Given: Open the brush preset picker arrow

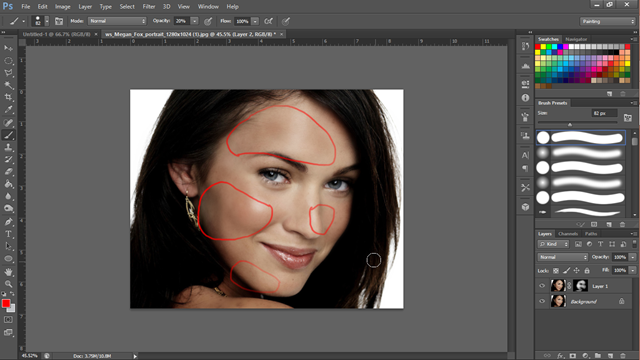Looking at the screenshot, I should [x=47, y=21].
